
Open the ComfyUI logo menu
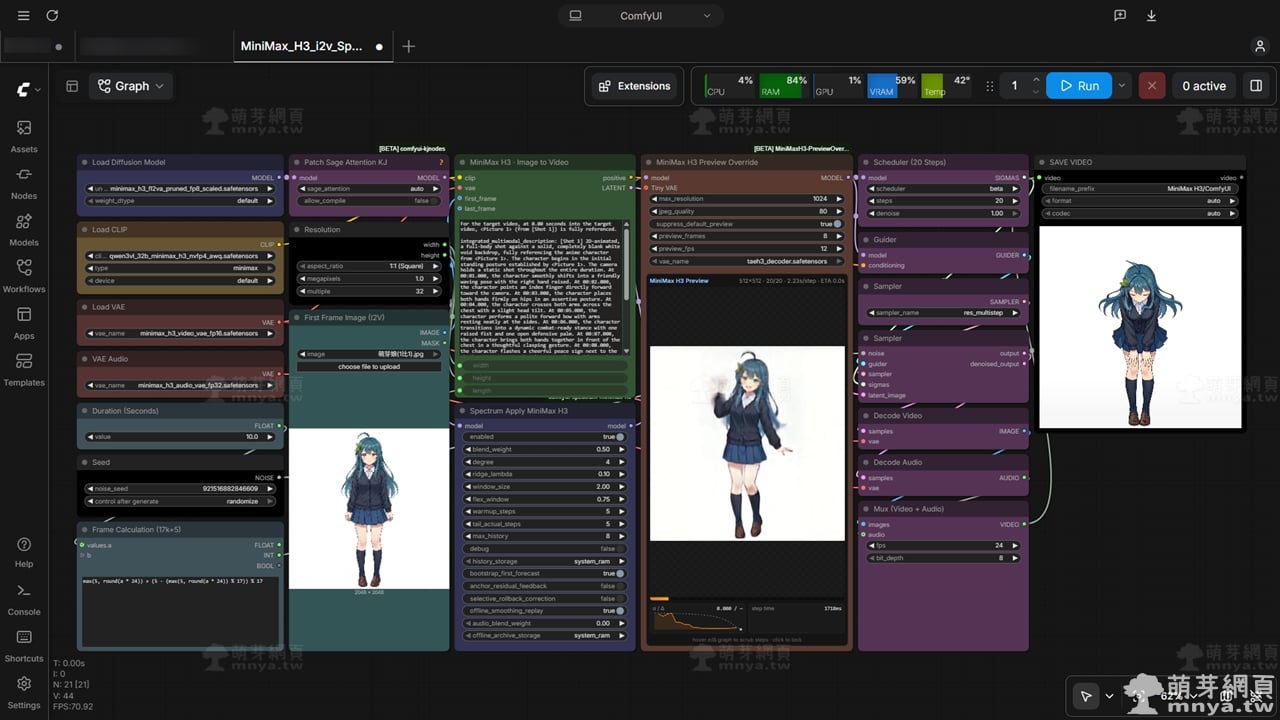(x=28, y=90)
